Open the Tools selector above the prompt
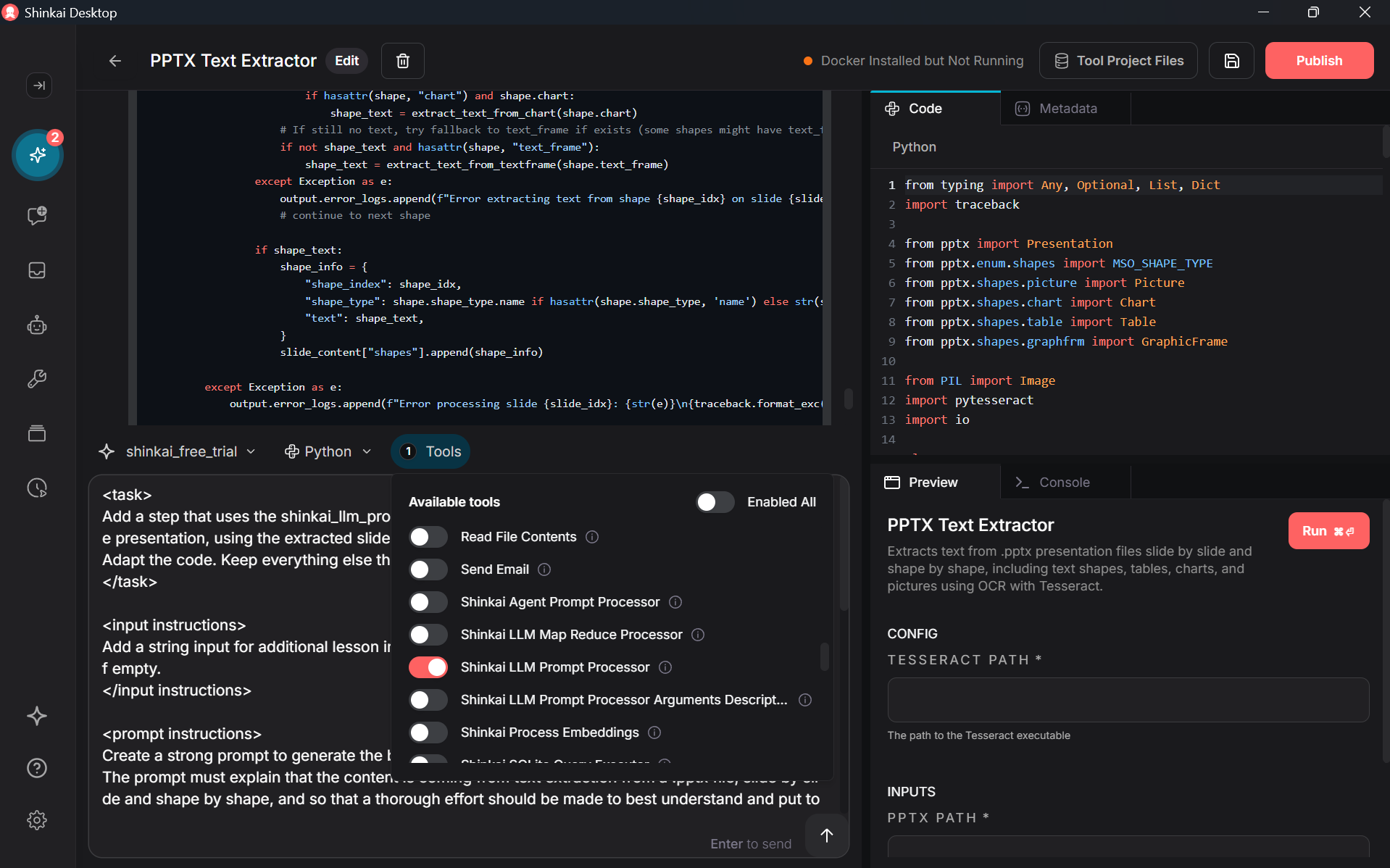 (430, 451)
